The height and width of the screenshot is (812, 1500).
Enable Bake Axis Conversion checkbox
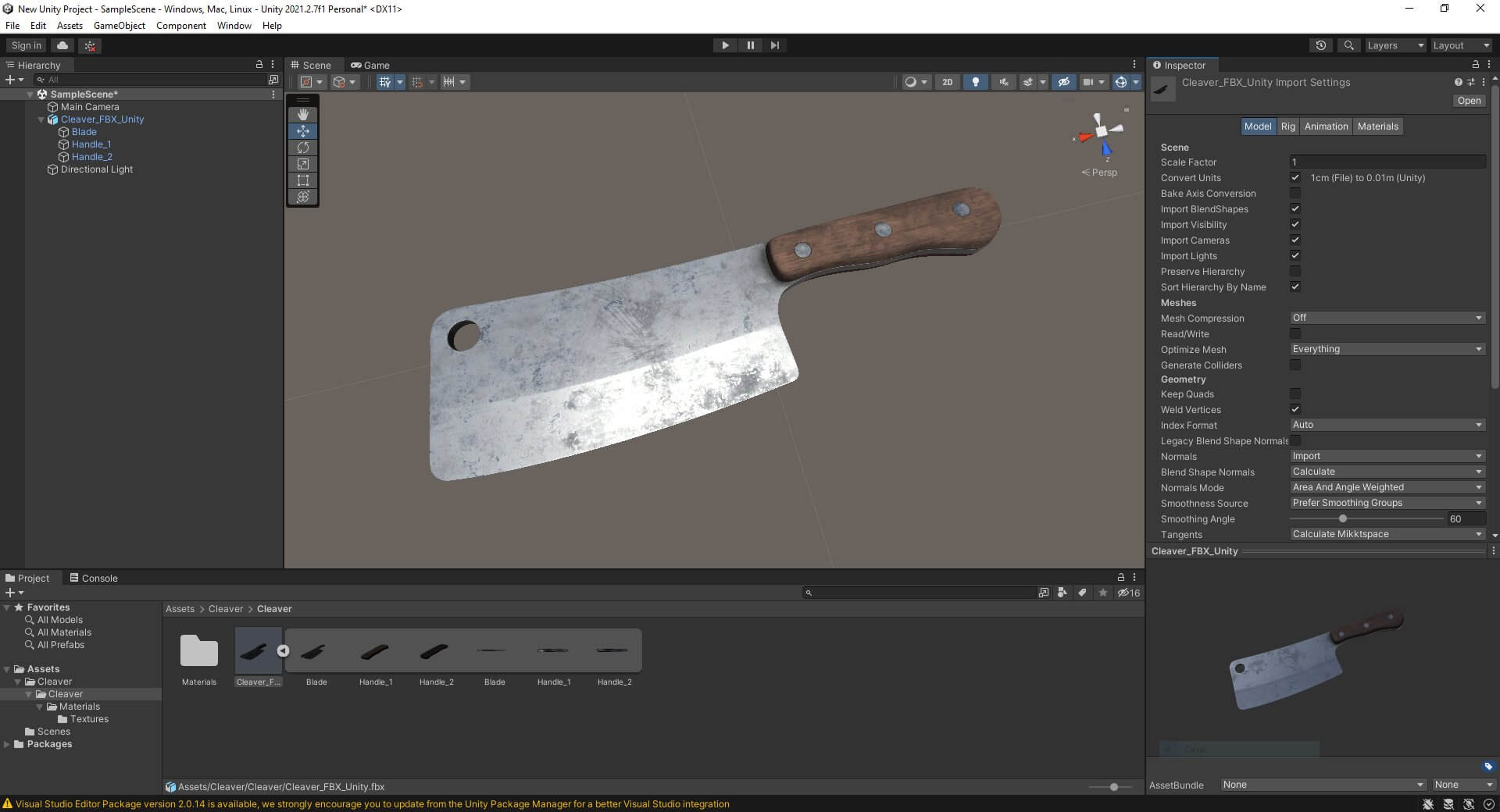pyautogui.click(x=1295, y=193)
